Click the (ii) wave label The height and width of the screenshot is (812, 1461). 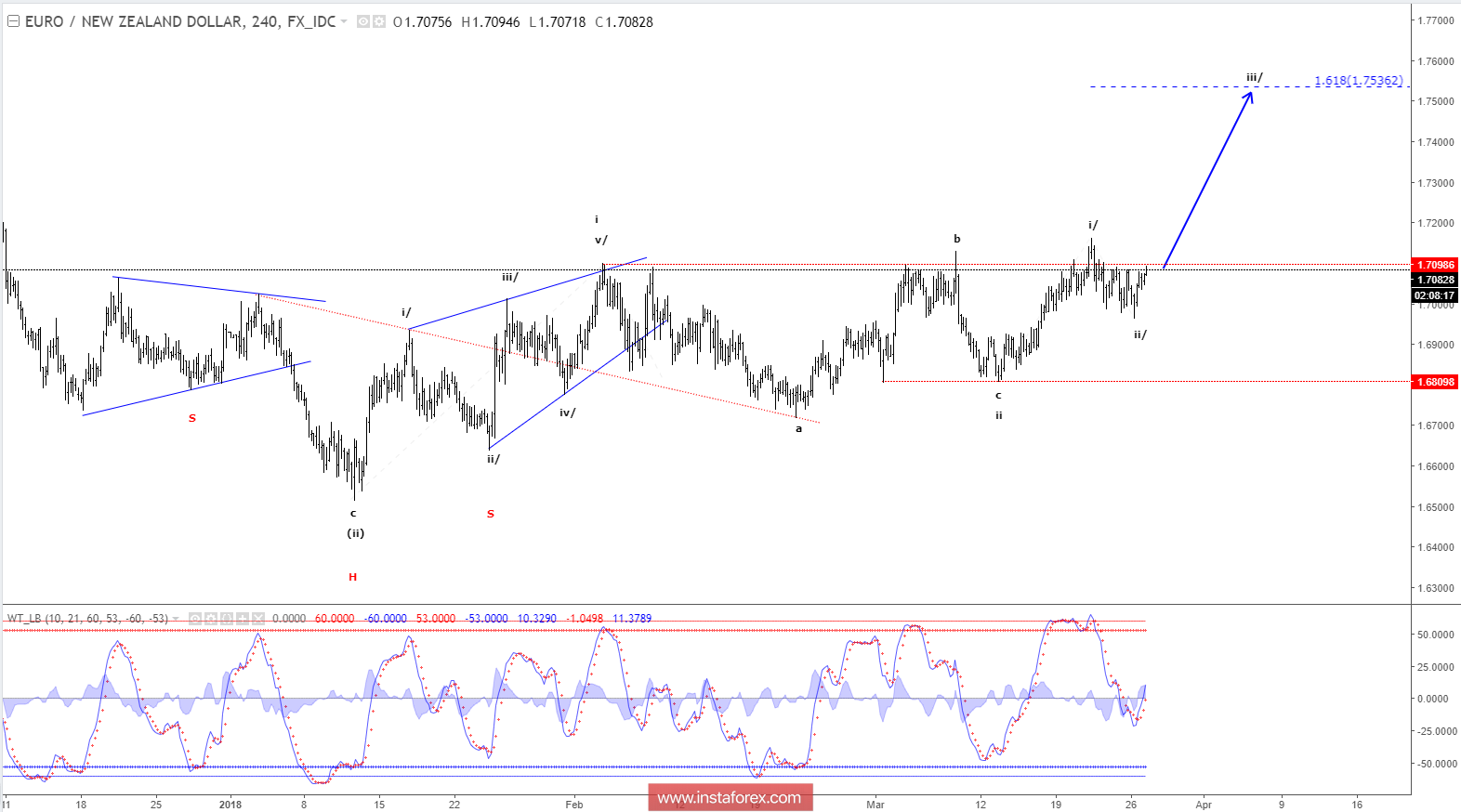pyautogui.click(x=356, y=533)
